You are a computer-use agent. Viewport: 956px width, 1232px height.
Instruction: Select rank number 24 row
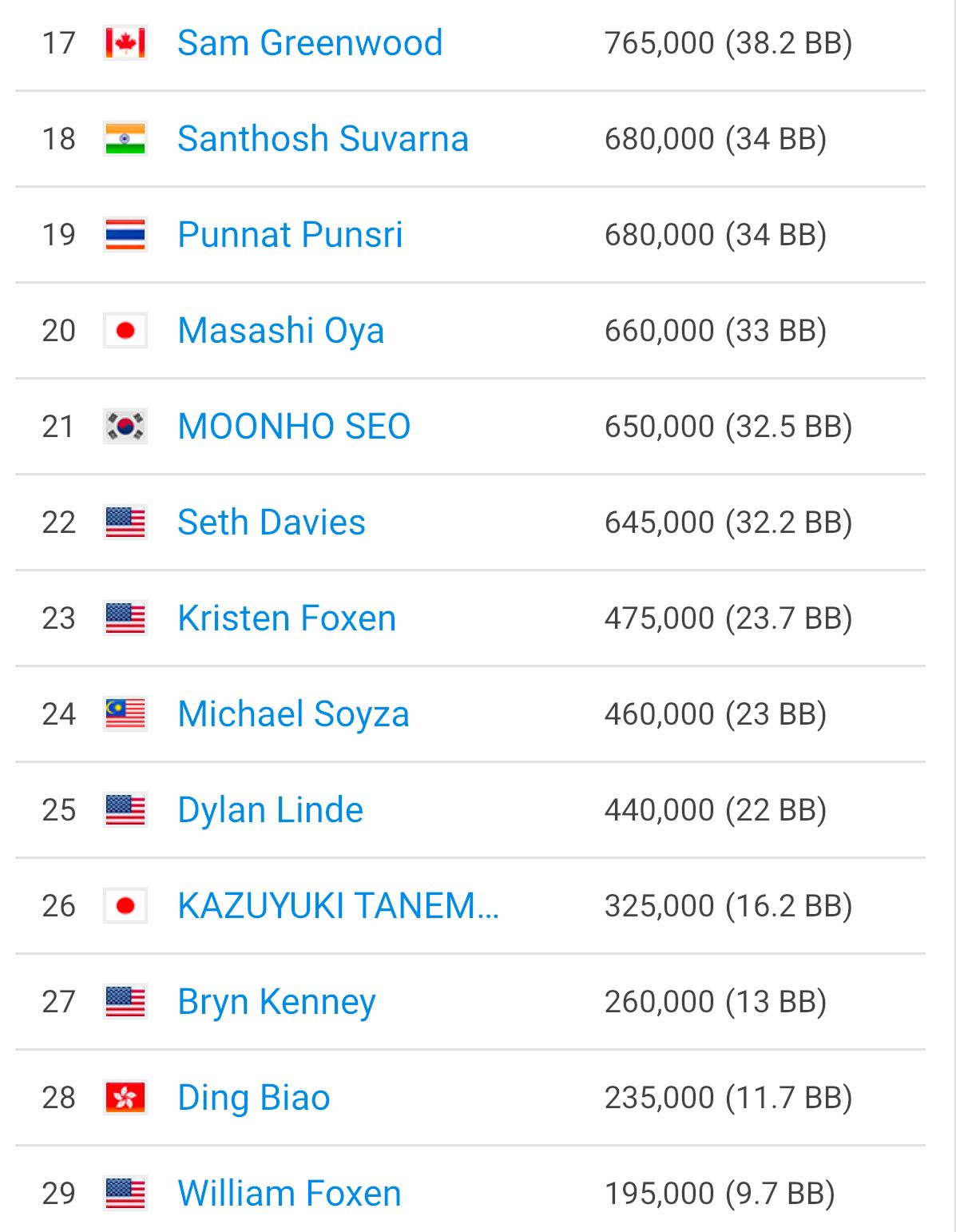470,714
